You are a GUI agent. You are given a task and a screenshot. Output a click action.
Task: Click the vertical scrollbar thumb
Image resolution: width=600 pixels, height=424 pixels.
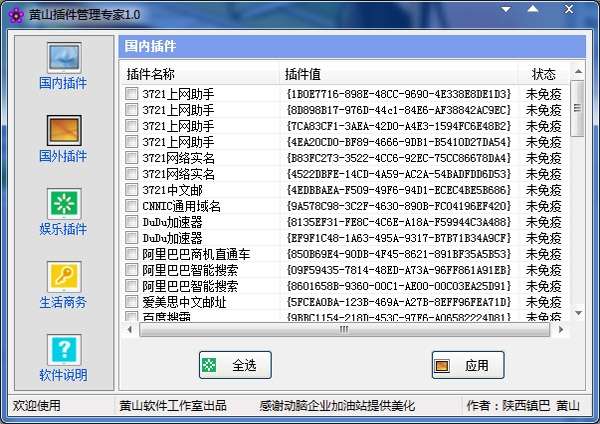(x=578, y=108)
